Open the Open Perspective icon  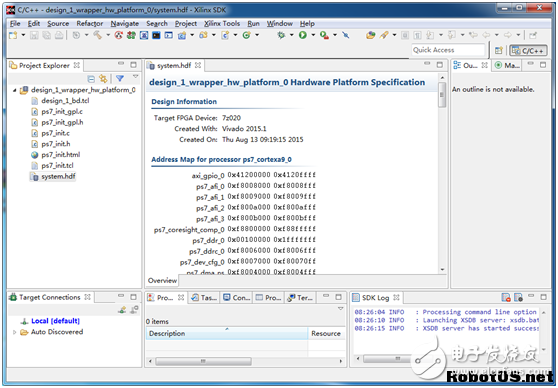(x=499, y=51)
